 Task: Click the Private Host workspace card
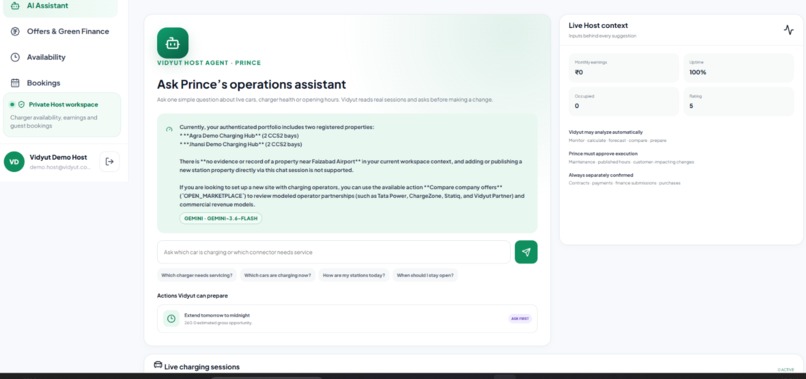coord(62,115)
